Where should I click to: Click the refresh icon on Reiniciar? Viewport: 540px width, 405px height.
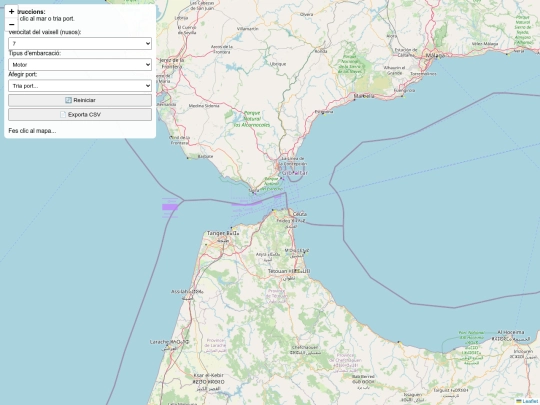click(x=68, y=100)
